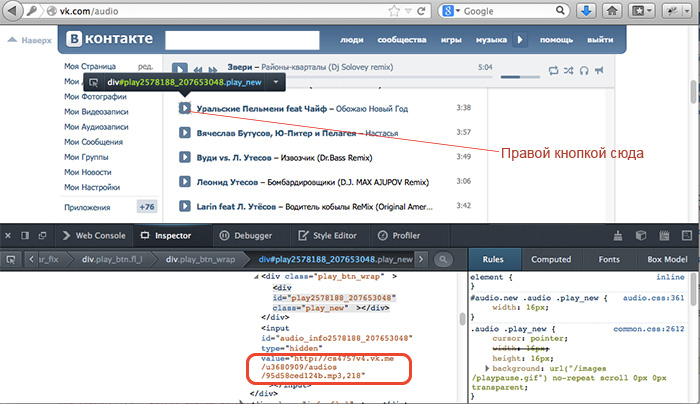Open the Мои Аудиозаписи link
This screenshot has height=404, width=700.
pos(97,125)
